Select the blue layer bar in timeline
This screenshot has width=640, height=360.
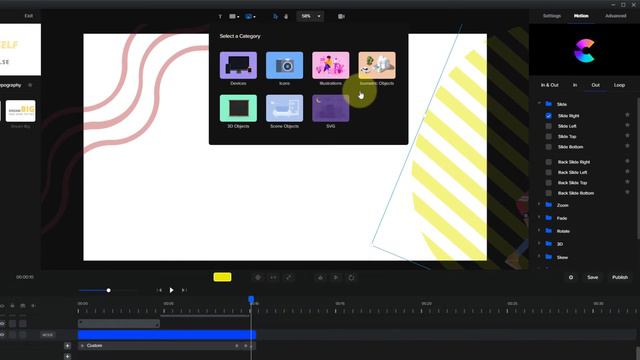point(167,335)
